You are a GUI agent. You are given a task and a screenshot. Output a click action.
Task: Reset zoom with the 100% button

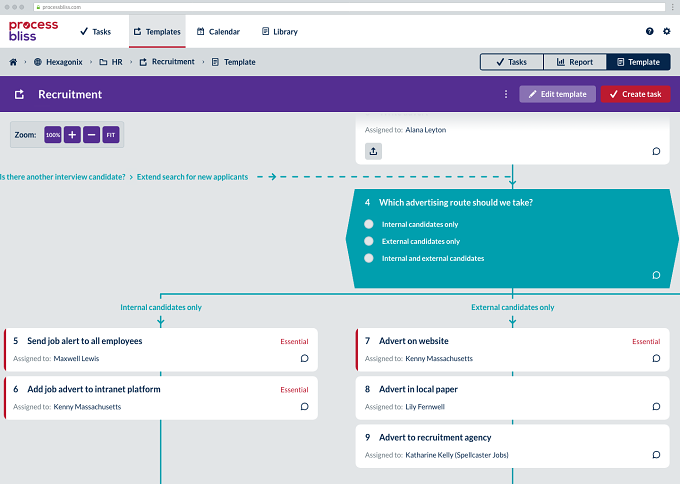pos(53,135)
